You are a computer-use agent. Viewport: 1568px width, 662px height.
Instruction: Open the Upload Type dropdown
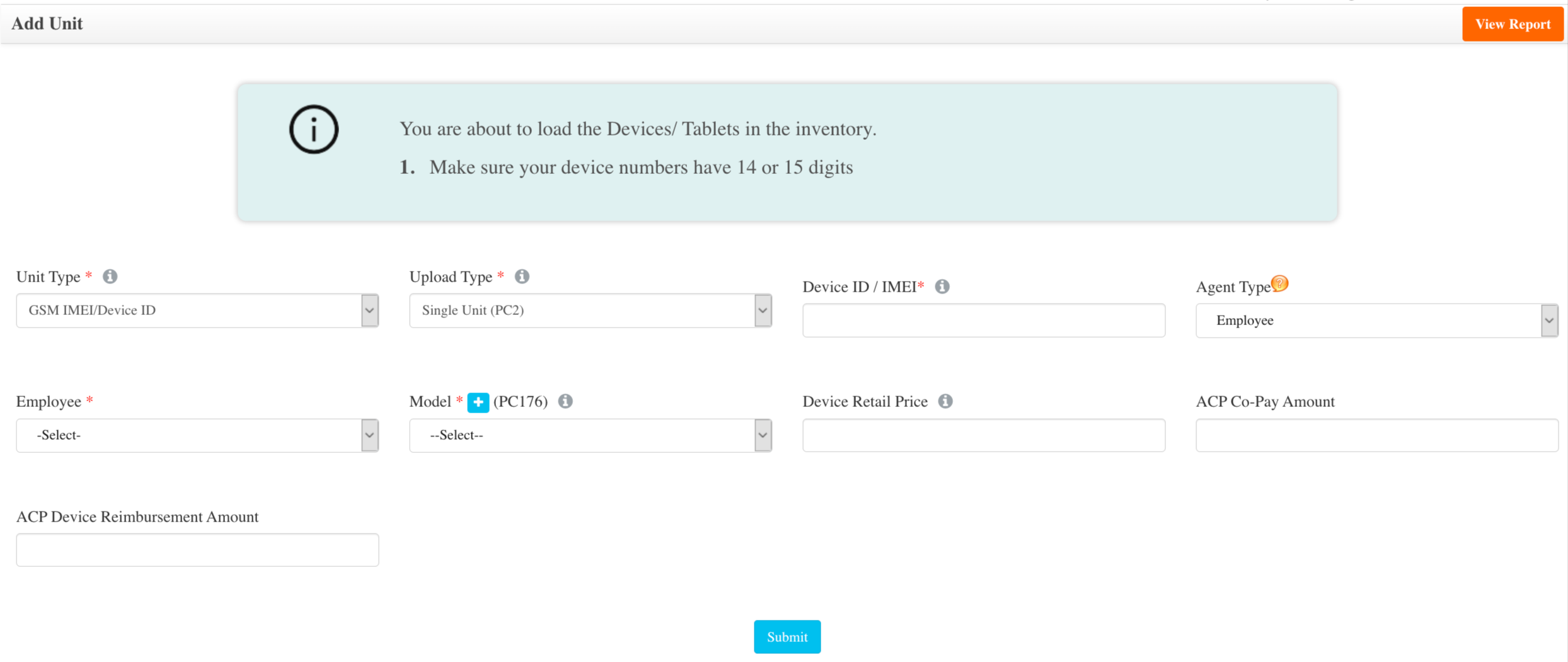coord(591,311)
